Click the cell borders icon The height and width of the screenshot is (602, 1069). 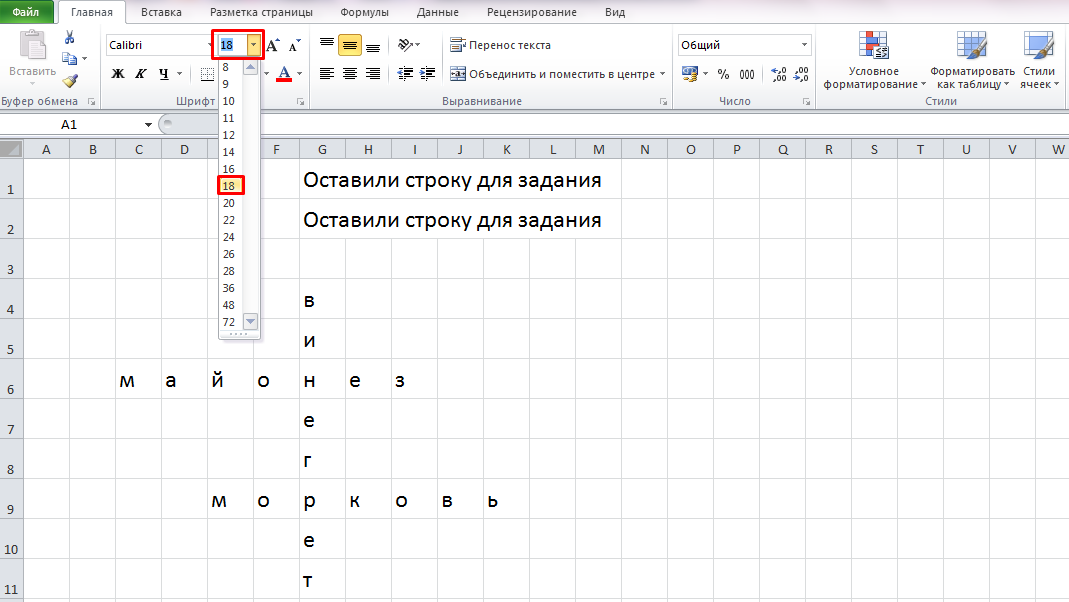[x=207, y=74]
